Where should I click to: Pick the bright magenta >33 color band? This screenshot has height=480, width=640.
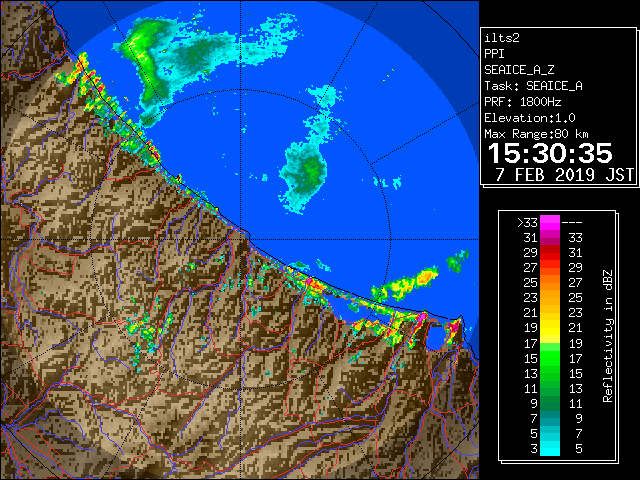coord(550,223)
